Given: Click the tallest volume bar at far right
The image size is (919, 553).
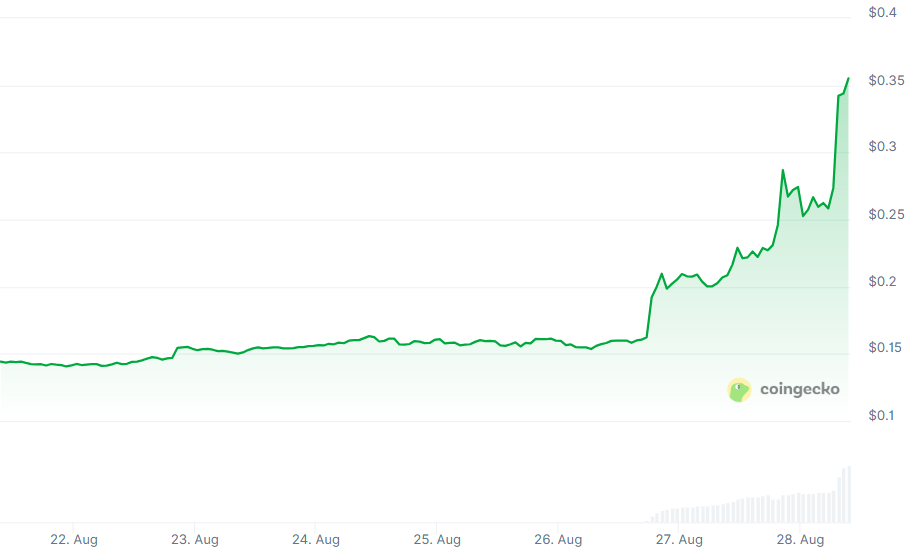Looking at the screenshot, I should (849, 494).
